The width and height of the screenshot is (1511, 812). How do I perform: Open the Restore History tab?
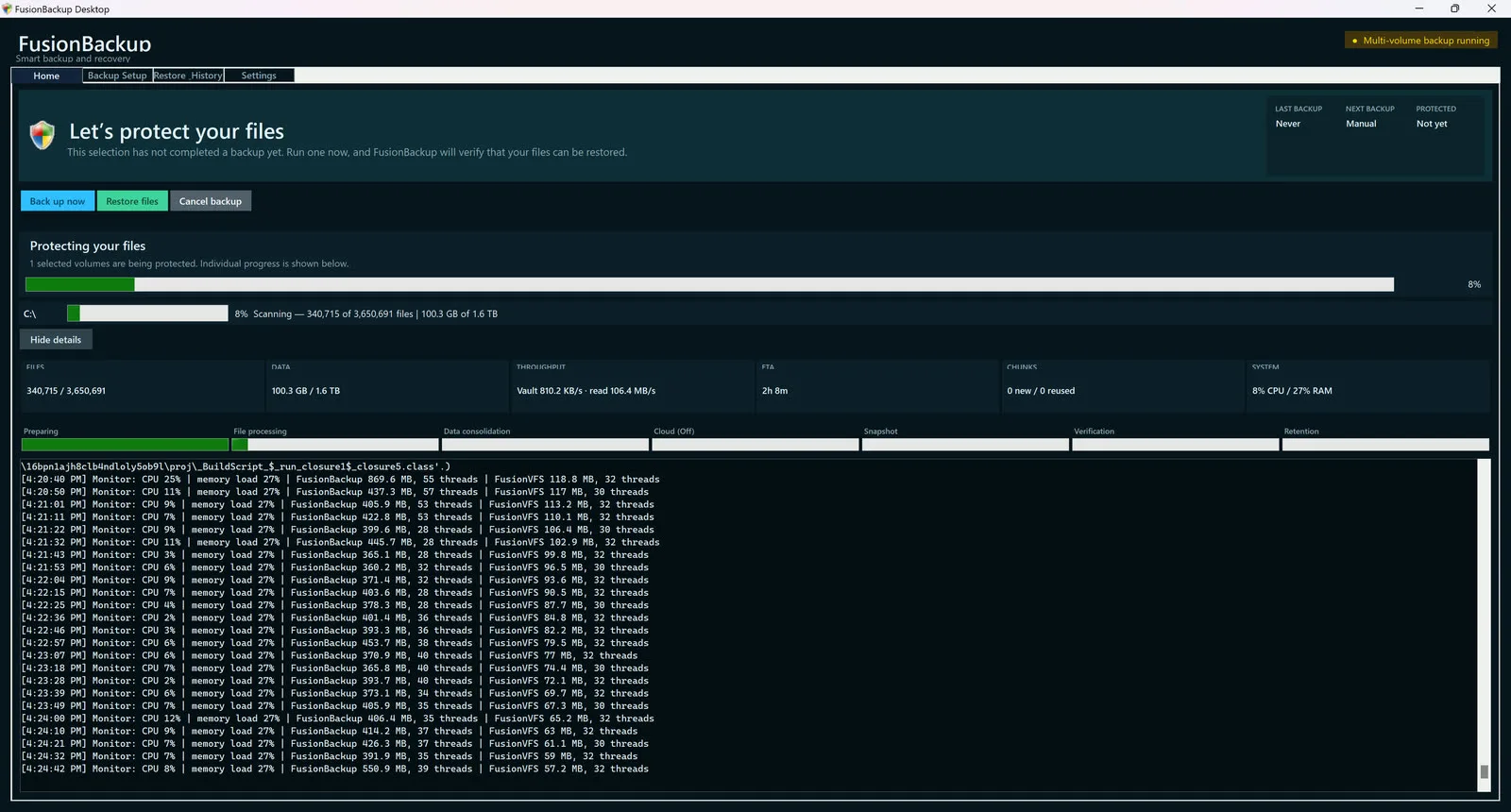[188, 76]
